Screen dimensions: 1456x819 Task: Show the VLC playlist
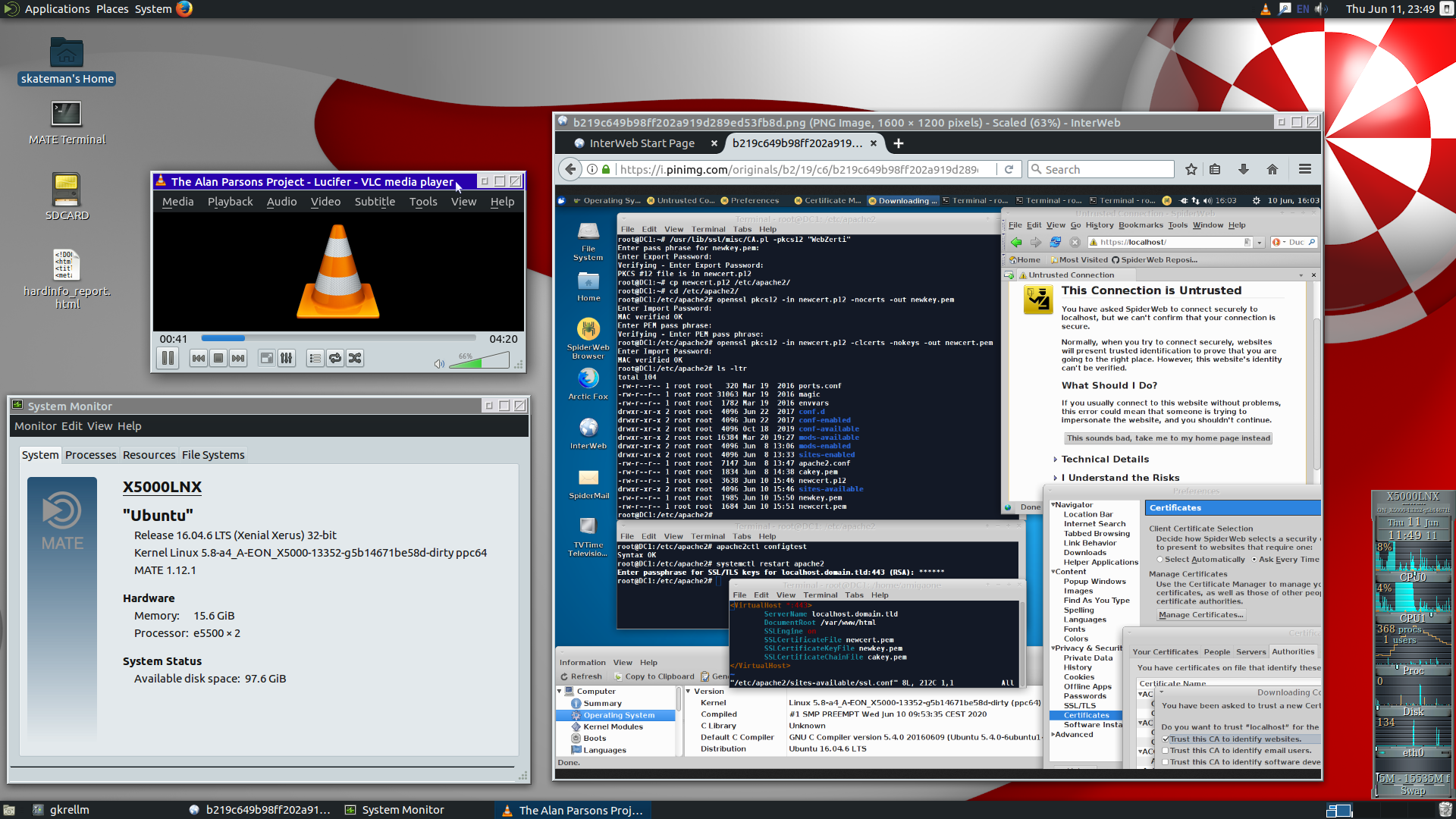315,358
